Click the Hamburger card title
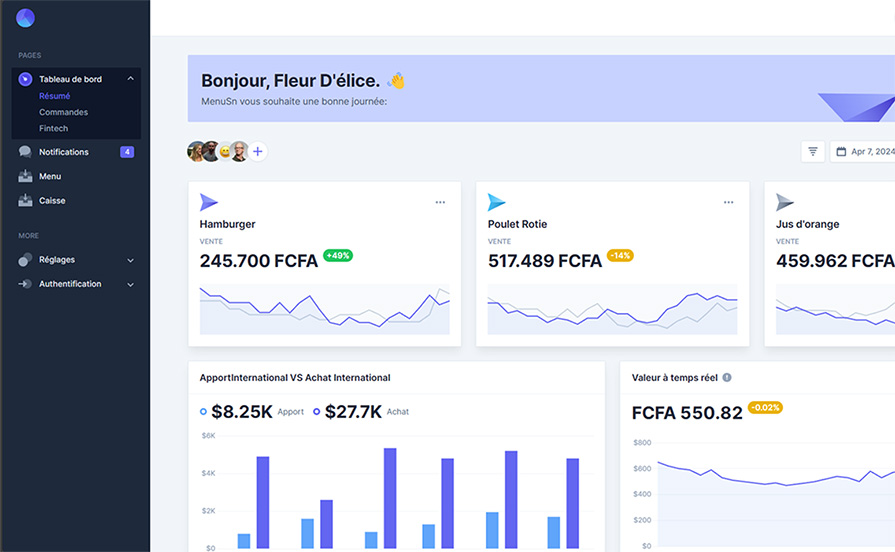The image size is (895, 552). [x=227, y=224]
